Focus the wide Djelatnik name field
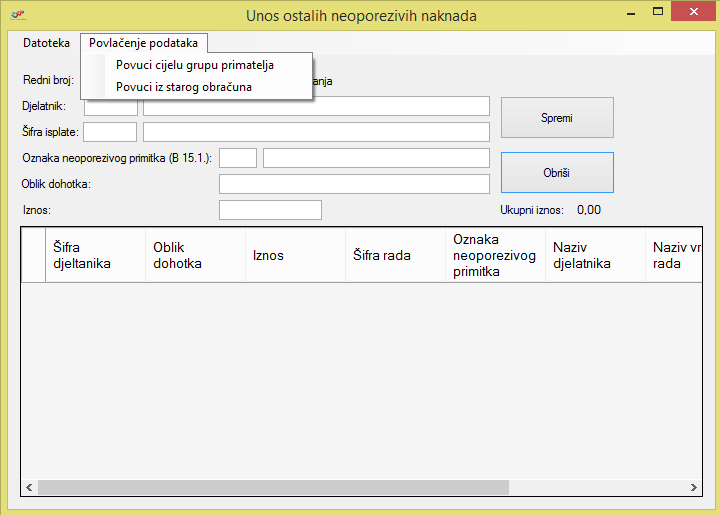The width and height of the screenshot is (720, 515). coord(316,106)
